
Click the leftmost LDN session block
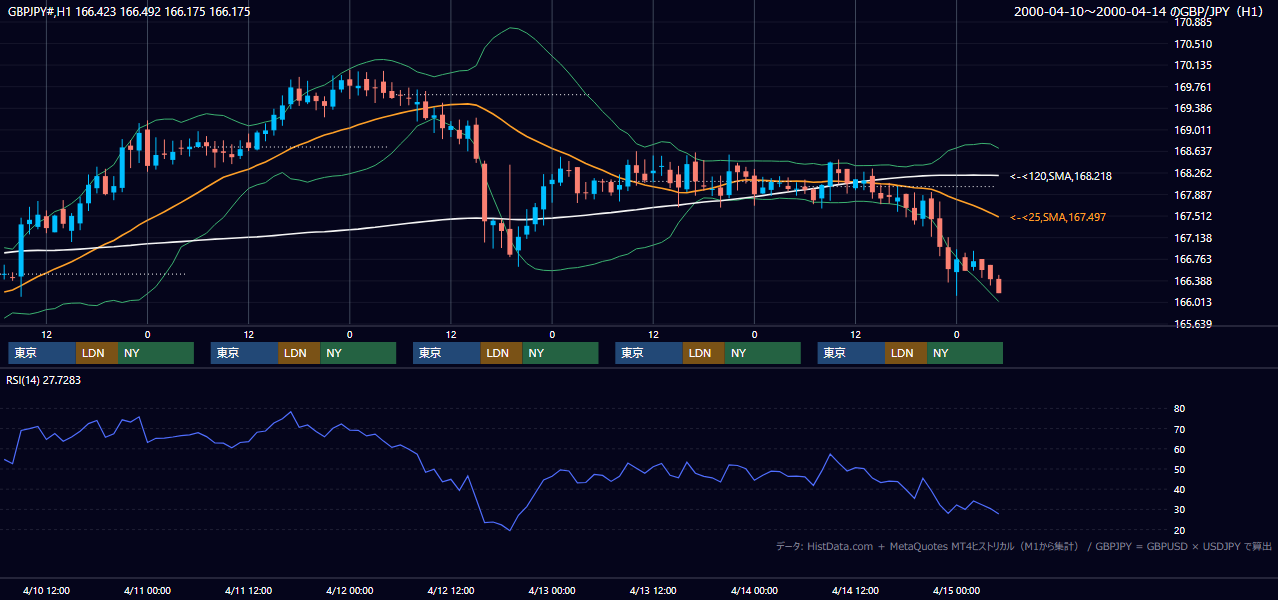tap(96, 353)
